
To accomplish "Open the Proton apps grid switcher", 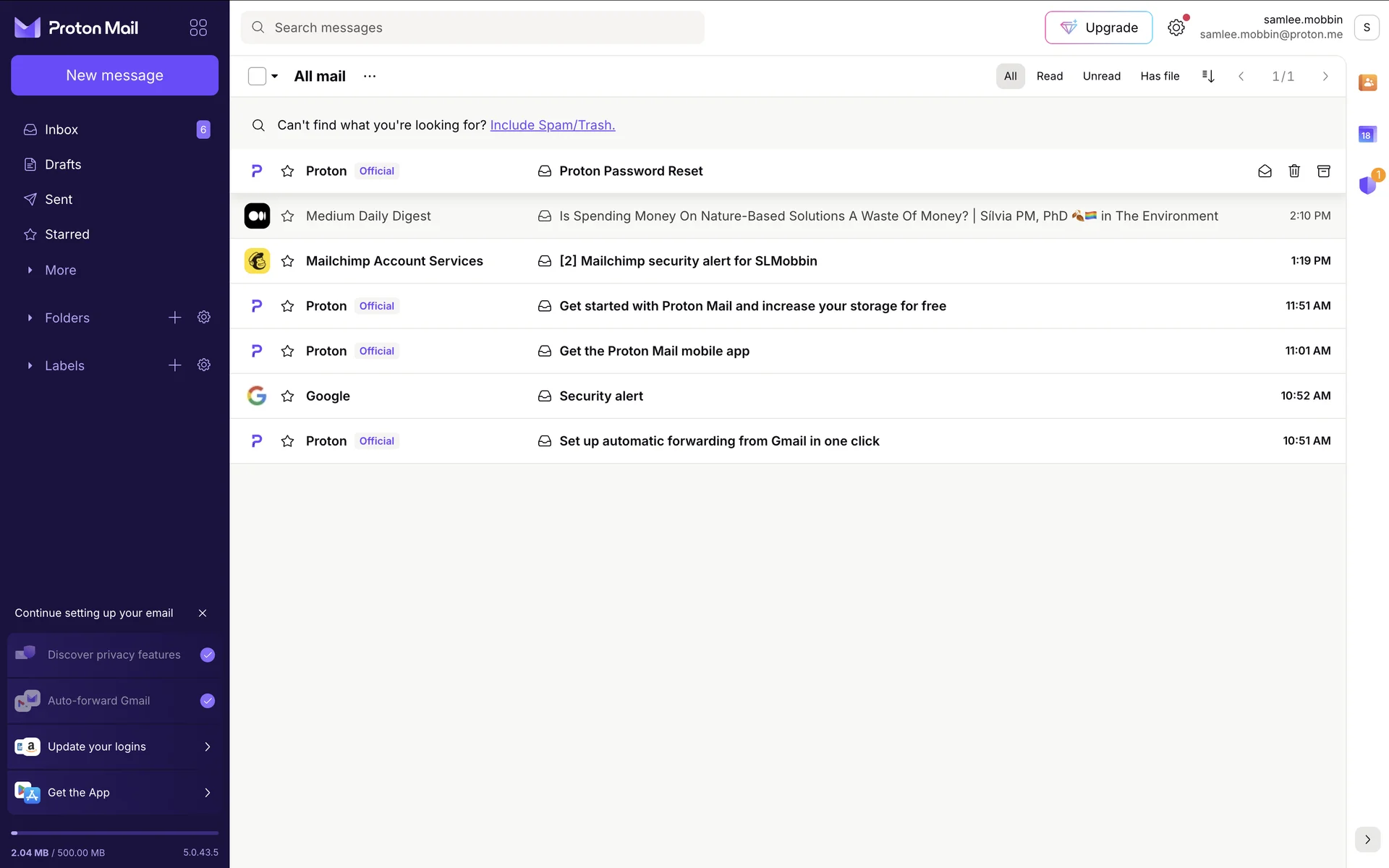I will (198, 27).
